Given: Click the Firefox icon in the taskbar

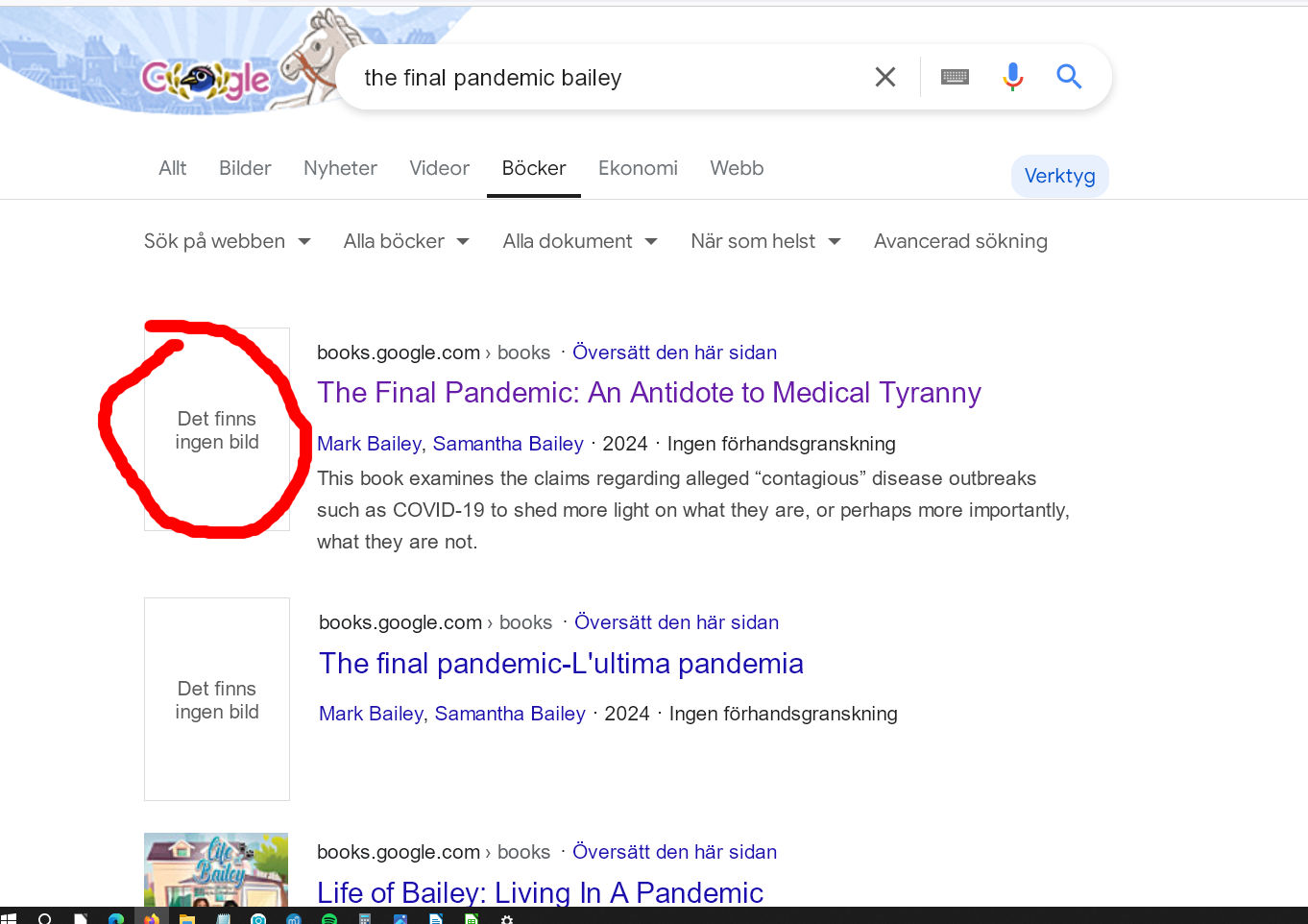Looking at the screenshot, I should (x=152, y=918).
